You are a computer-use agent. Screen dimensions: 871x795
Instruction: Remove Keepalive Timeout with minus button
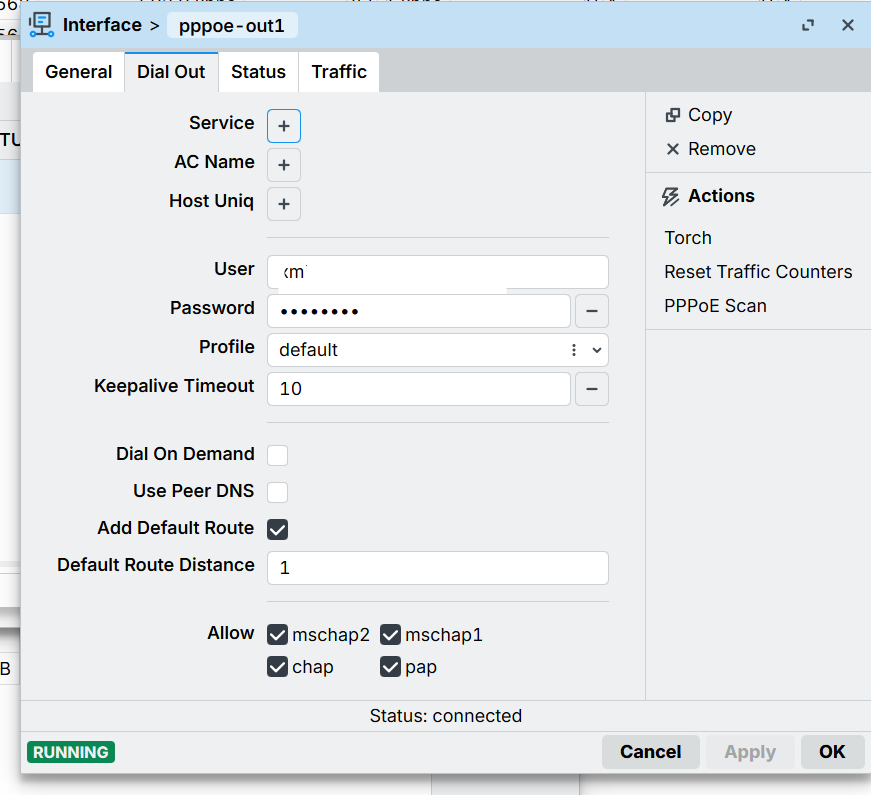coord(592,389)
